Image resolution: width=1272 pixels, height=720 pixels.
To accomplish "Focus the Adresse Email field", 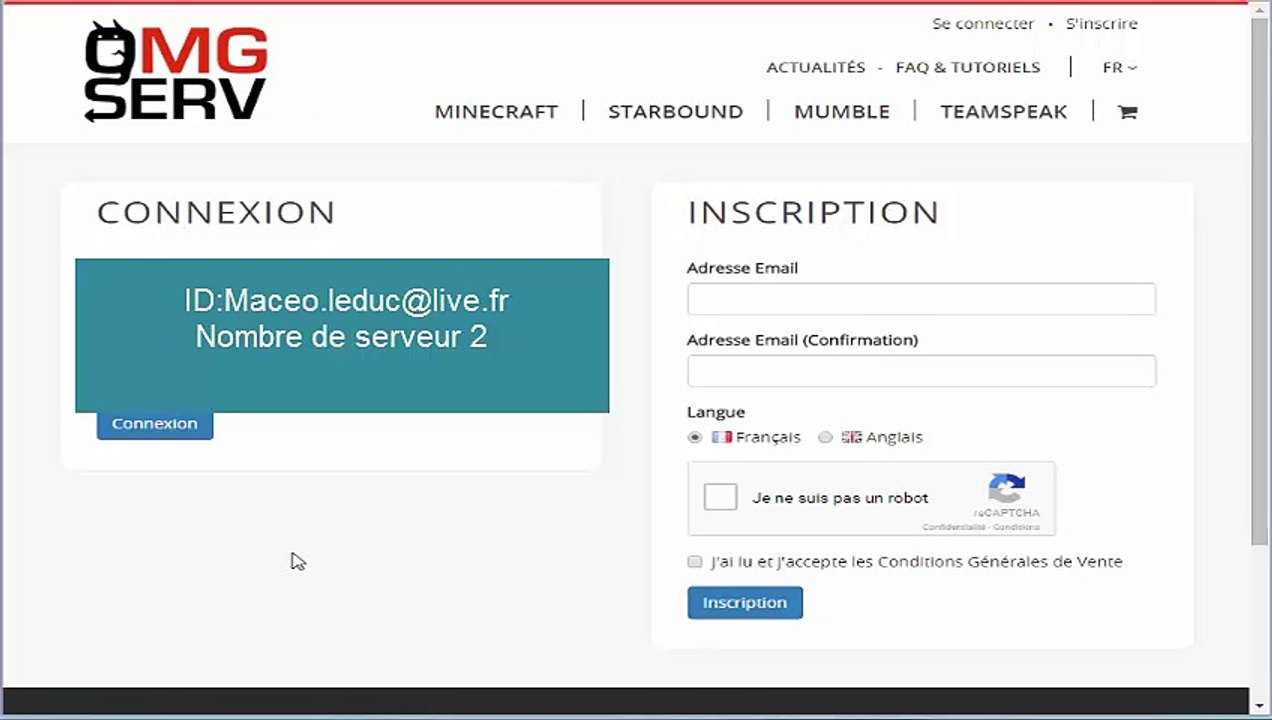I will [x=921, y=299].
